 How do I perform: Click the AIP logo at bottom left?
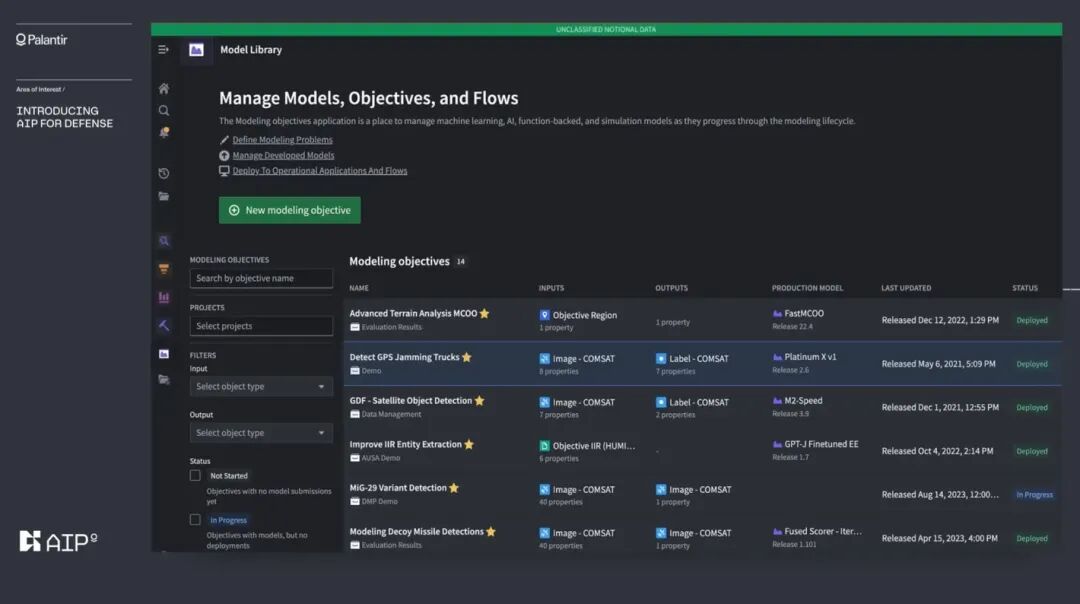point(58,541)
